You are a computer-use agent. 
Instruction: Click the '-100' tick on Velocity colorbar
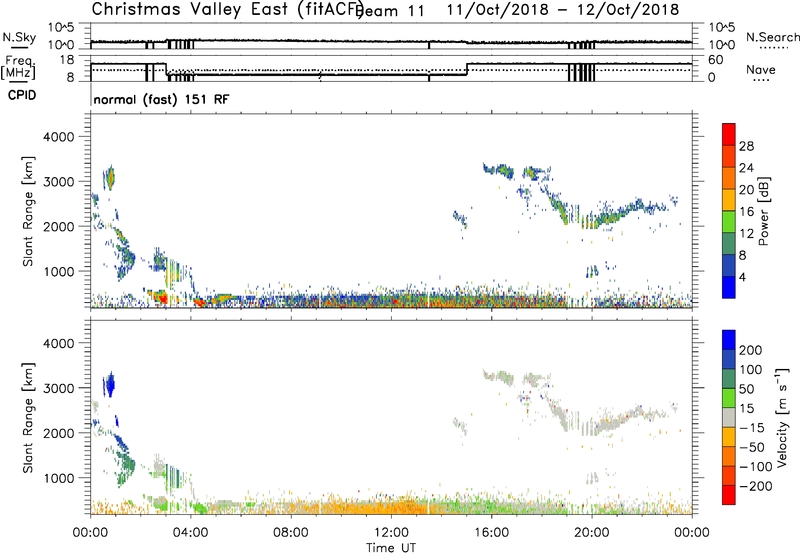pos(756,467)
